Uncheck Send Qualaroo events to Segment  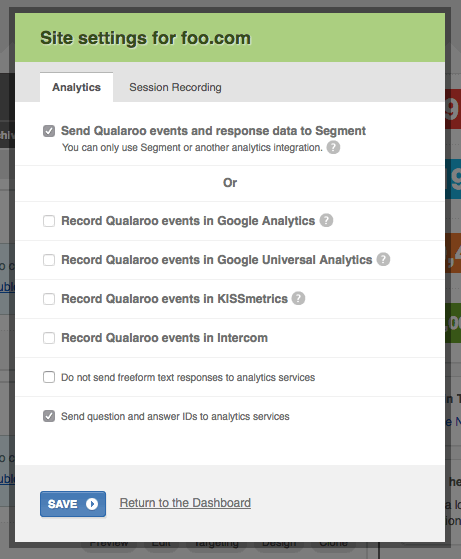[49, 131]
